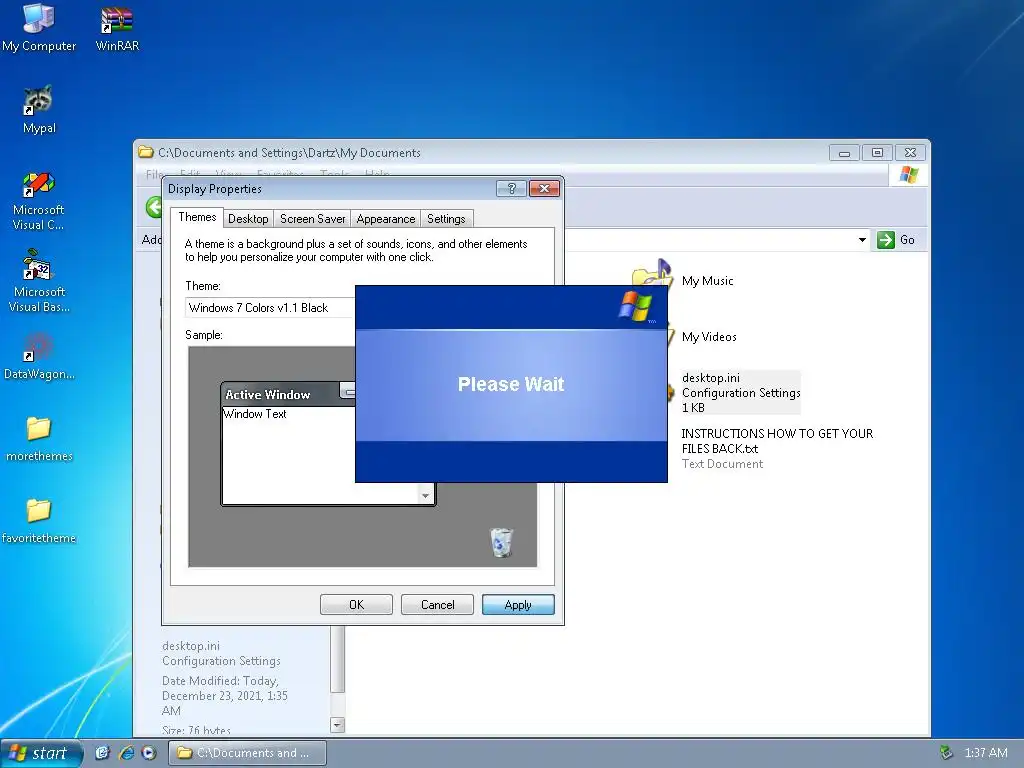1024x768 pixels.
Task: Launch Internet Explorer from quick launch
Action: point(126,753)
